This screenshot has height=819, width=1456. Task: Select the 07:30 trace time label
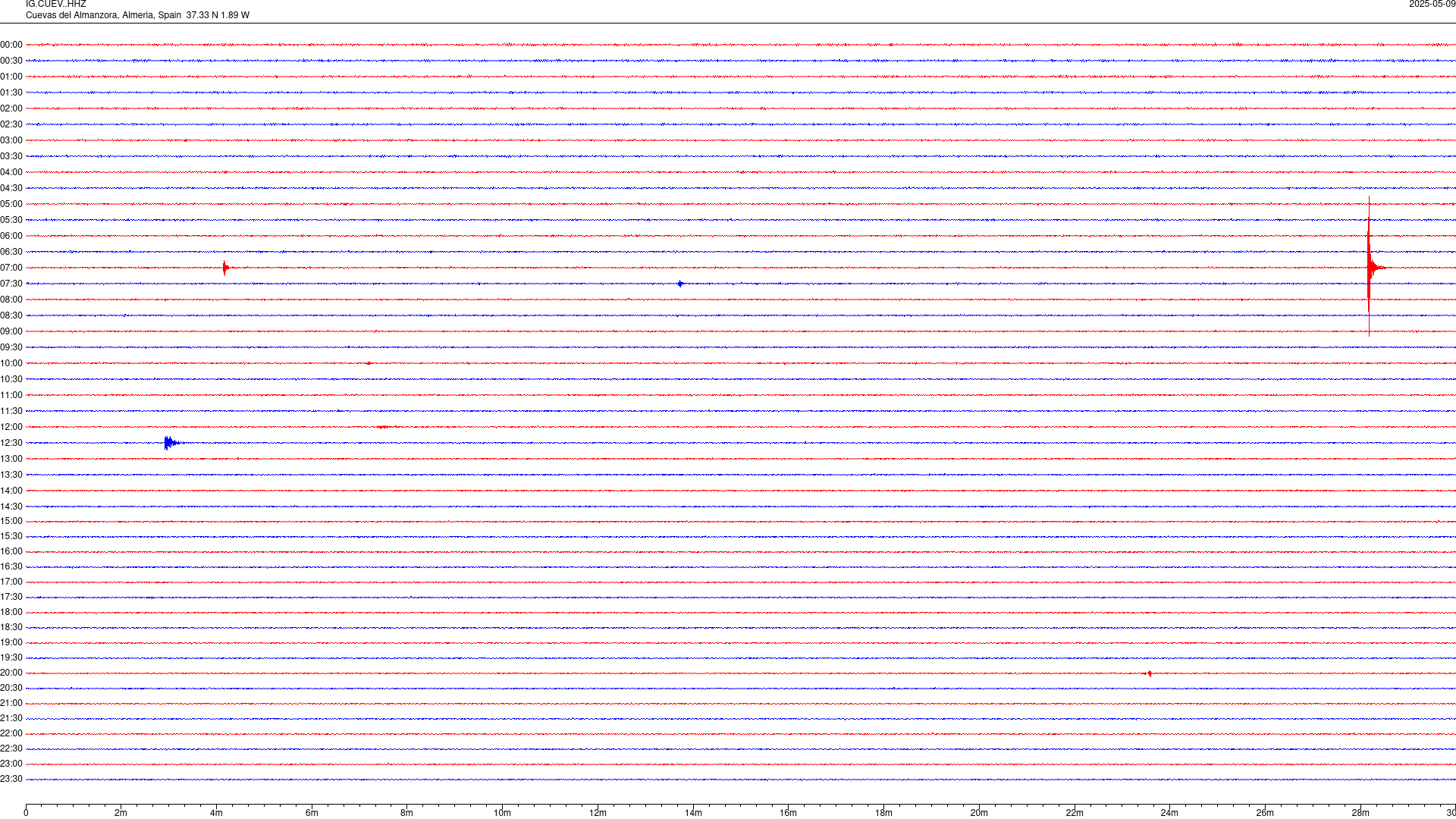tap(11, 284)
